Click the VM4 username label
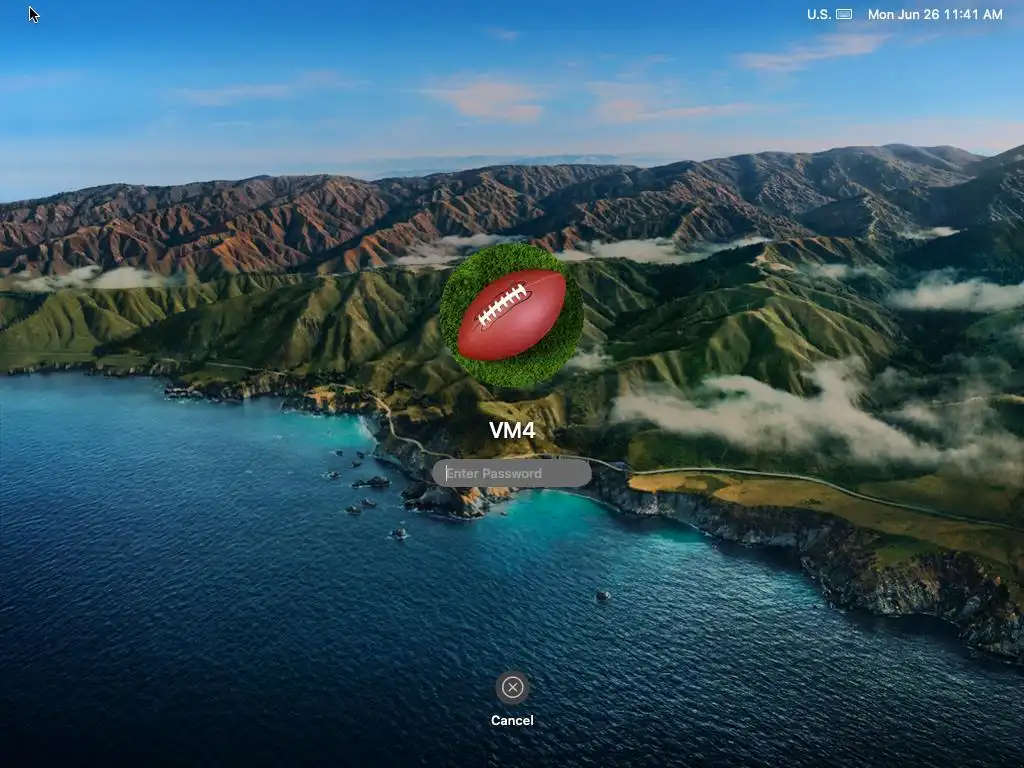The image size is (1024, 768). [x=512, y=430]
